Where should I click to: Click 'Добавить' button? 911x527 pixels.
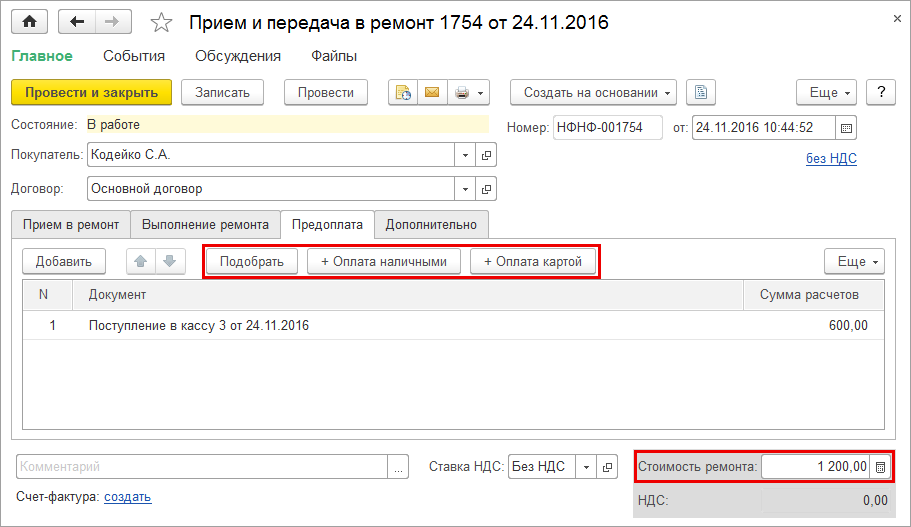point(64,261)
